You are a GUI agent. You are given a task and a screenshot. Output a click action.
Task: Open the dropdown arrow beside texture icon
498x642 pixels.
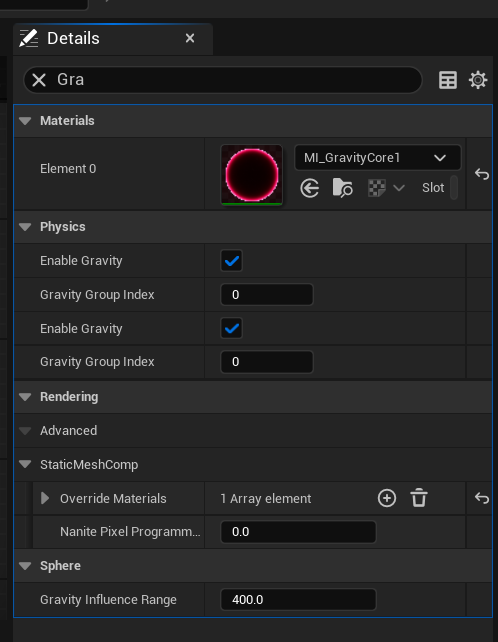click(x=398, y=188)
